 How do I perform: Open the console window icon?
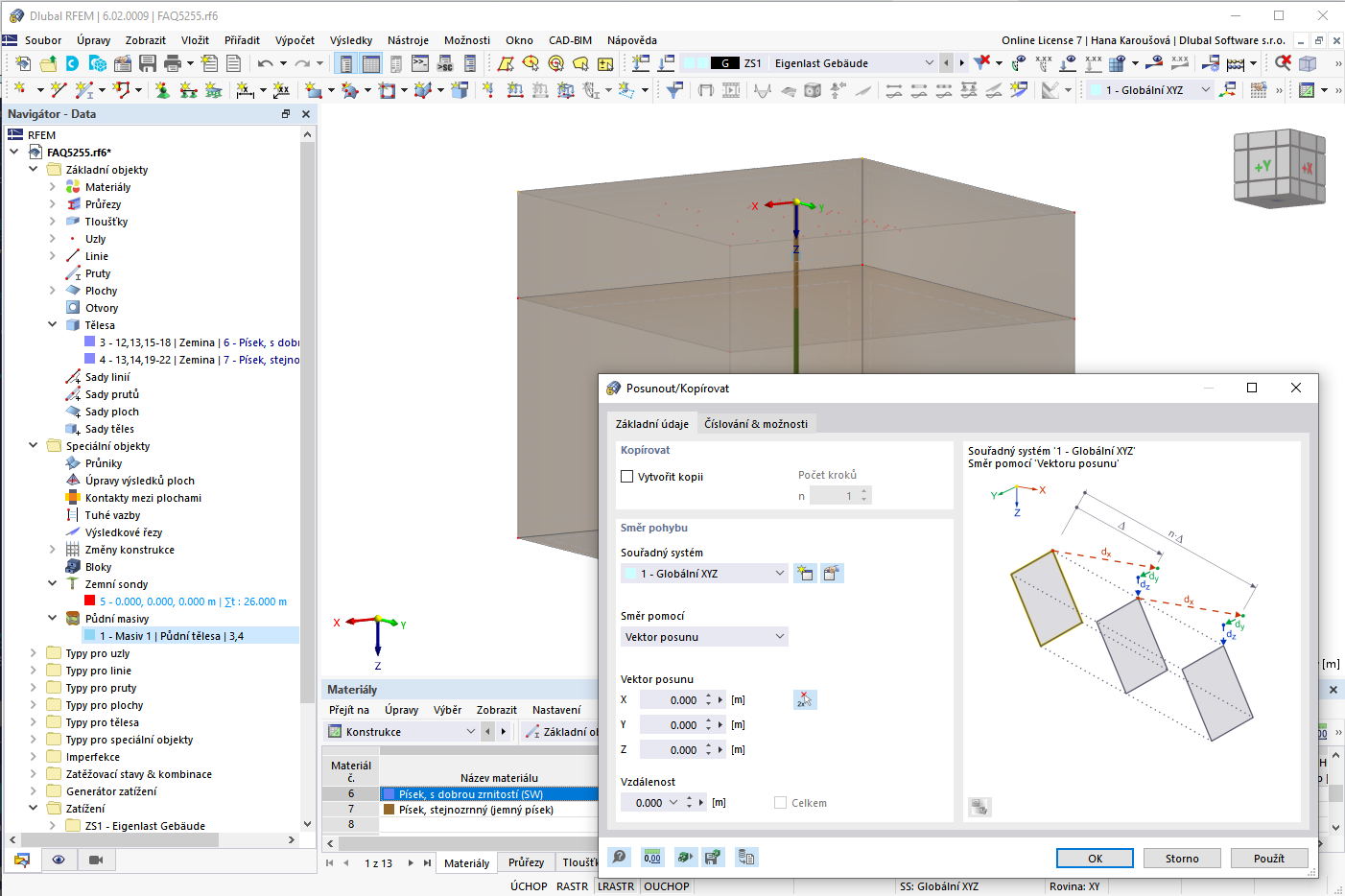point(420,63)
